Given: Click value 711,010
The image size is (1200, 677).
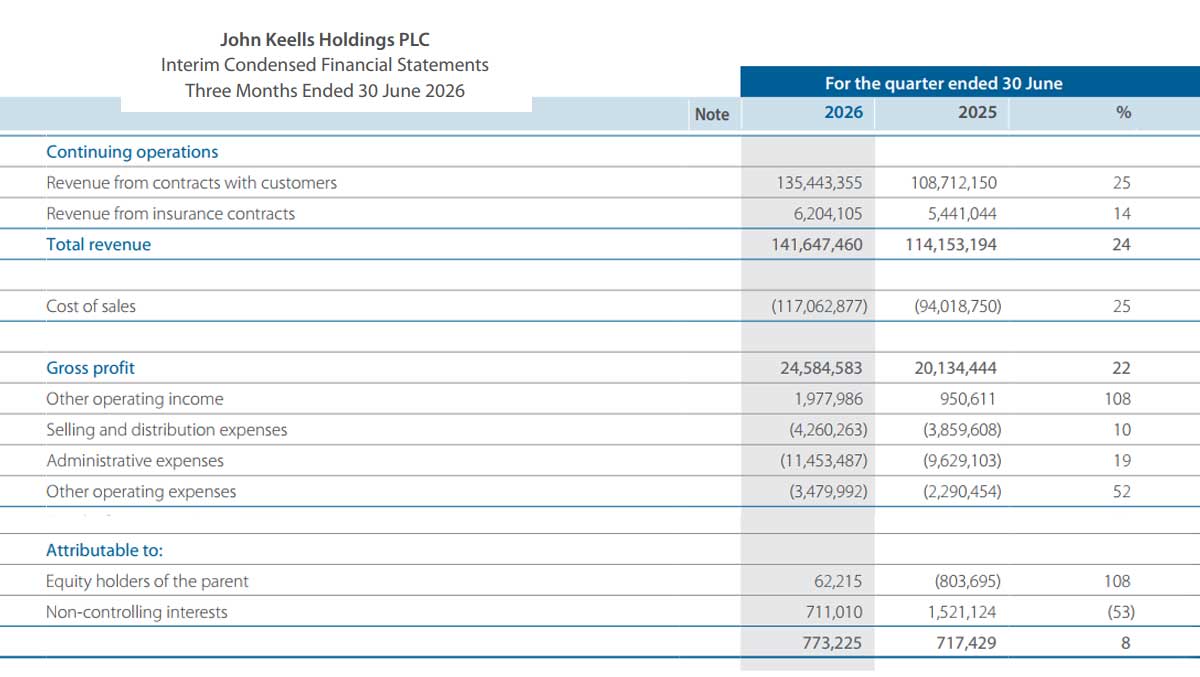Looking at the screenshot, I should tap(836, 612).
